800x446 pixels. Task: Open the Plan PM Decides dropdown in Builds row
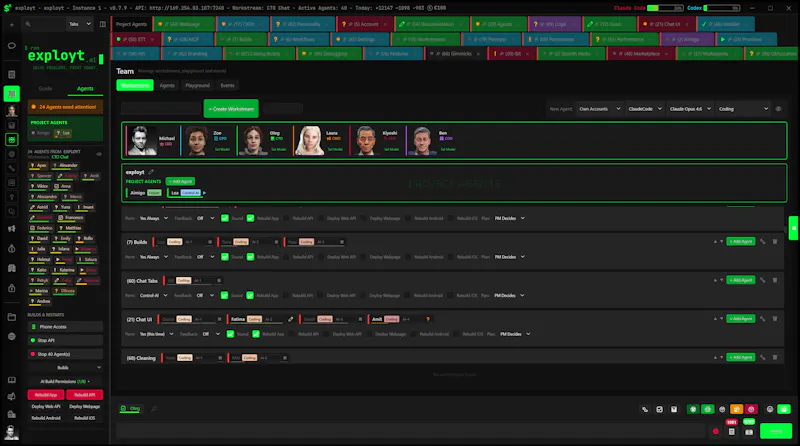pos(509,257)
